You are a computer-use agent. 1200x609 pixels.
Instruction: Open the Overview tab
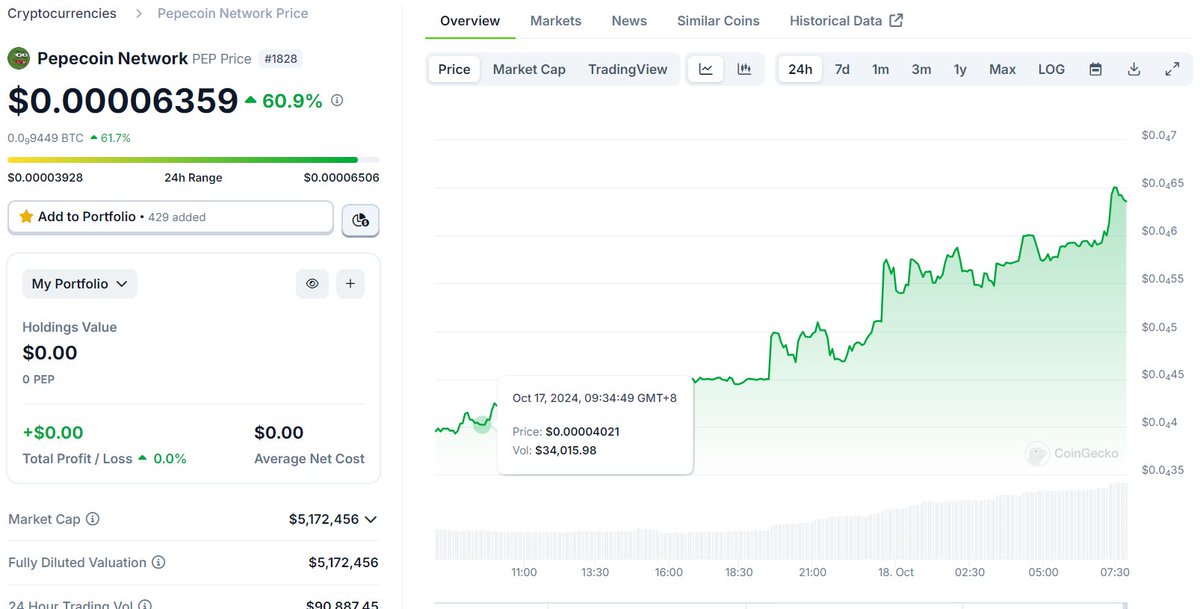(470, 20)
